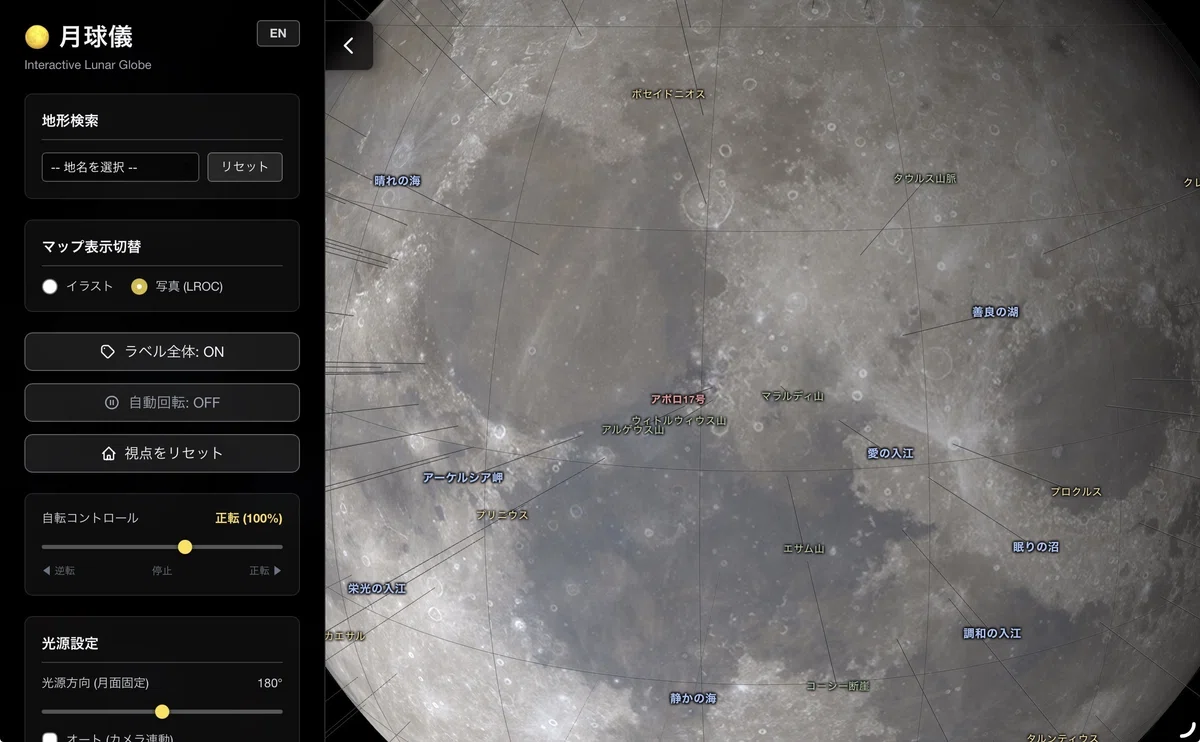The image size is (1200, 742).
Task: Click the left reverse rotation arrow label
Action: click(59, 571)
